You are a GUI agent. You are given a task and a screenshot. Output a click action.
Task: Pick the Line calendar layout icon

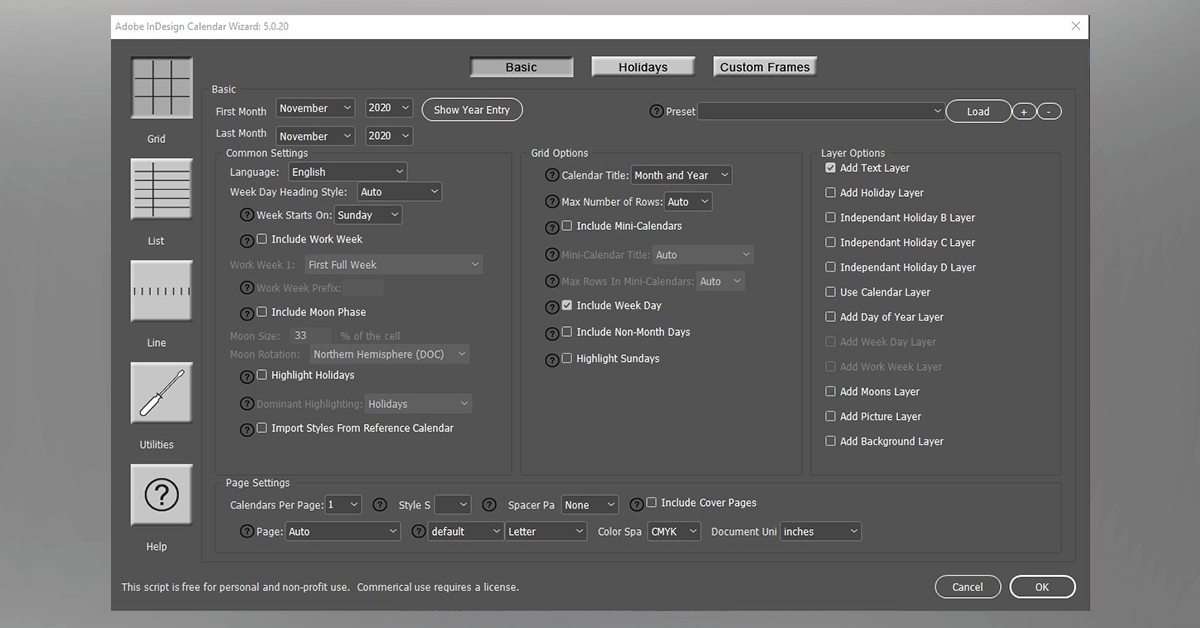161,292
